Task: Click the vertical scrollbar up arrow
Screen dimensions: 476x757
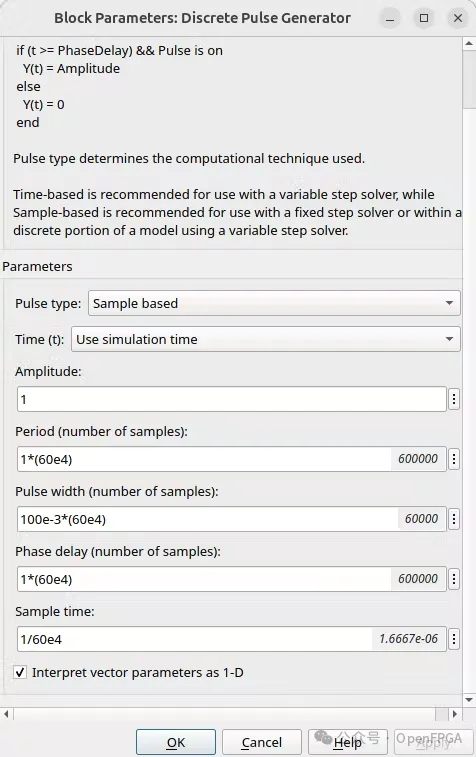Action: pyautogui.click(x=469, y=44)
